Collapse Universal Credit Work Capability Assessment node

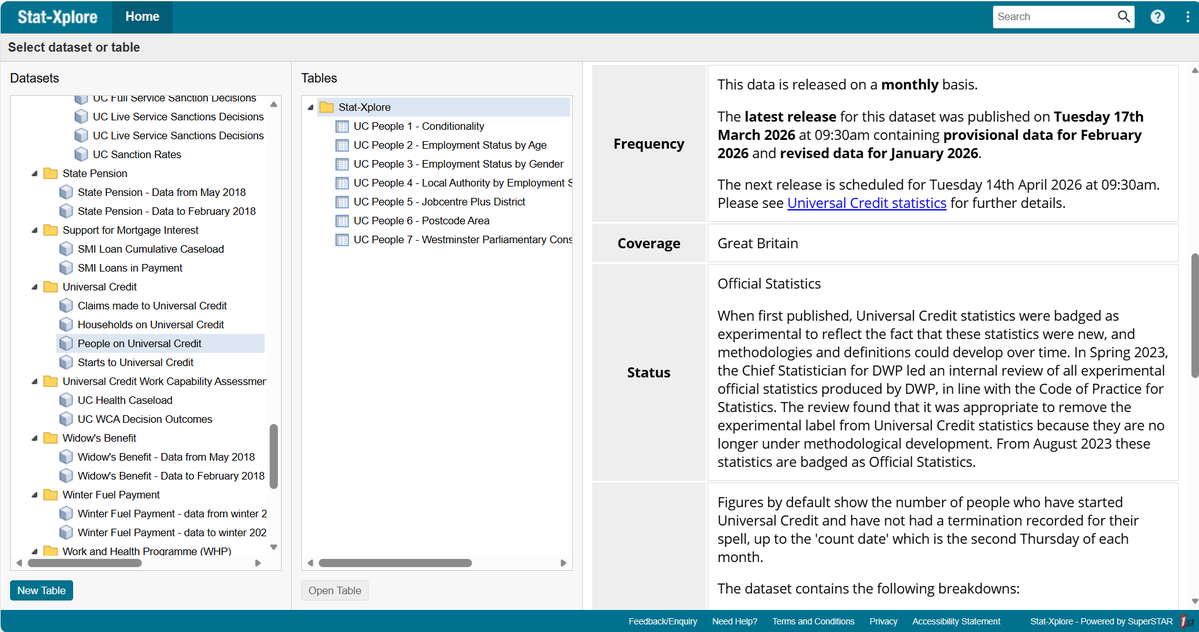[34, 381]
